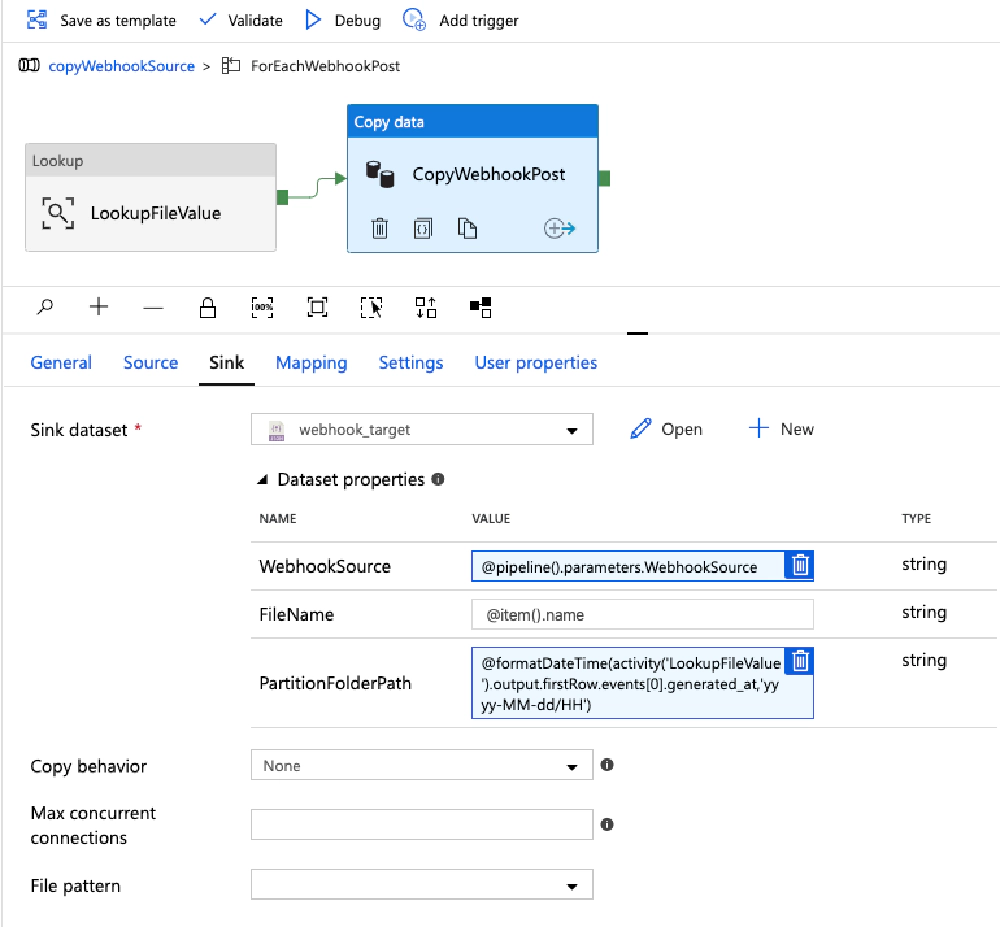Switch to the Source tab
The image size is (1000, 927).
click(x=150, y=363)
